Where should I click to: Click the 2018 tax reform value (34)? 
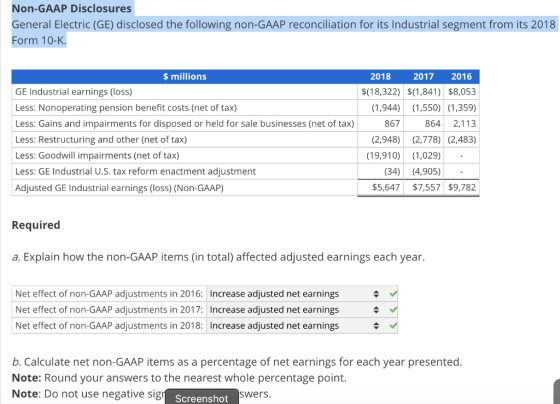(x=392, y=171)
